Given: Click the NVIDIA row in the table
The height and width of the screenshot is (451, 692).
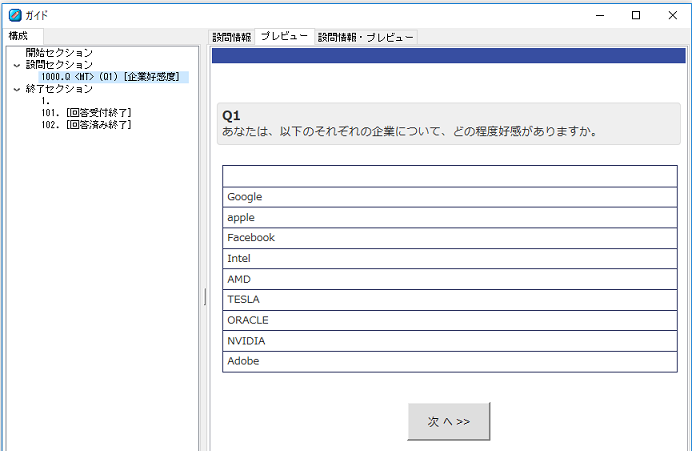Looking at the screenshot, I should point(450,341).
